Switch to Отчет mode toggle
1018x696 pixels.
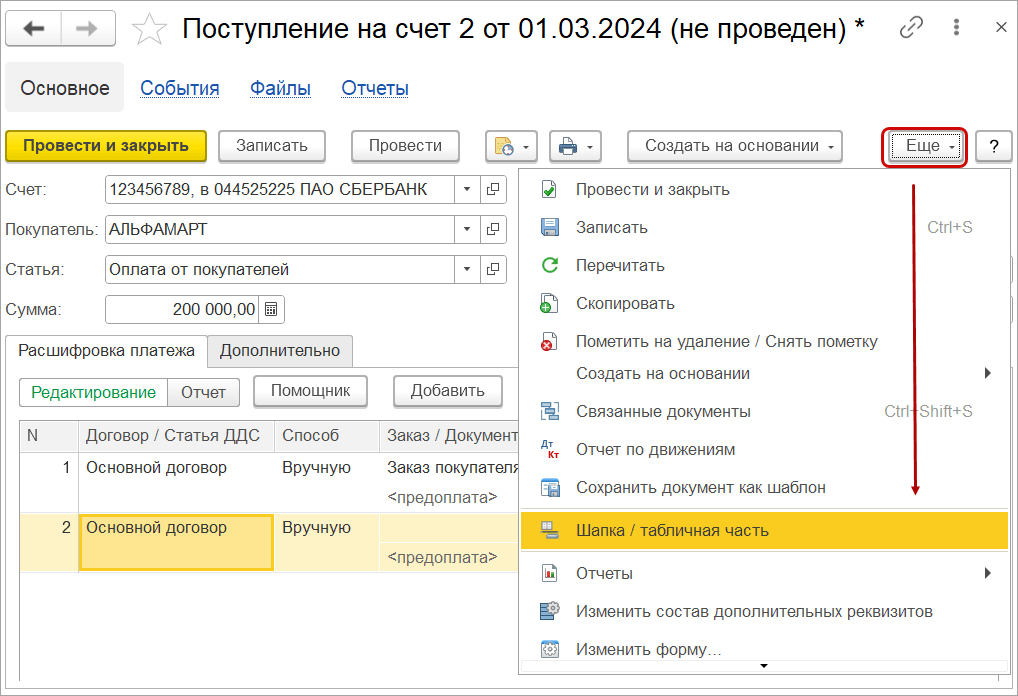(203, 393)
